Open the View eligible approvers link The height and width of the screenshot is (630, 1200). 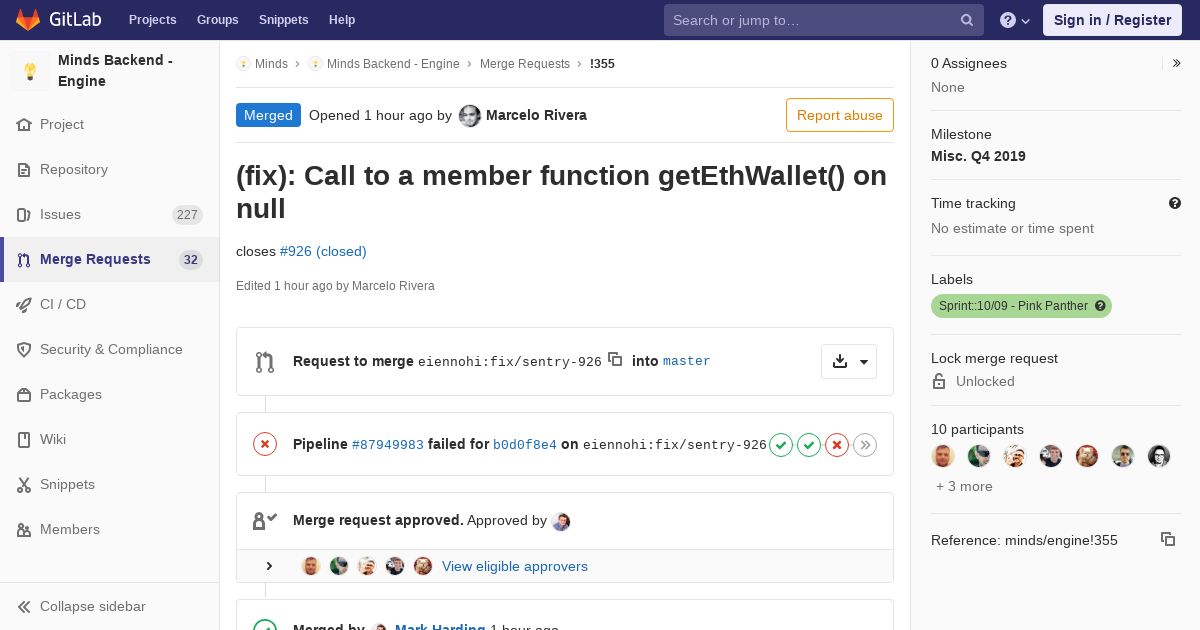pyautogui.click(x=514, y=566)
